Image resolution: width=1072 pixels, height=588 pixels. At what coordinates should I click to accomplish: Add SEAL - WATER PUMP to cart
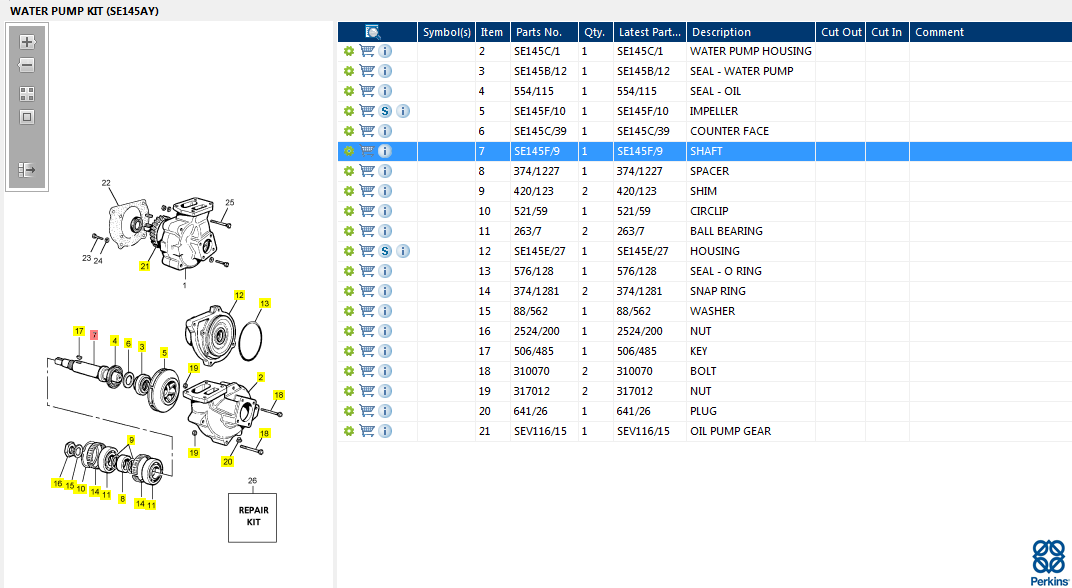367,71
